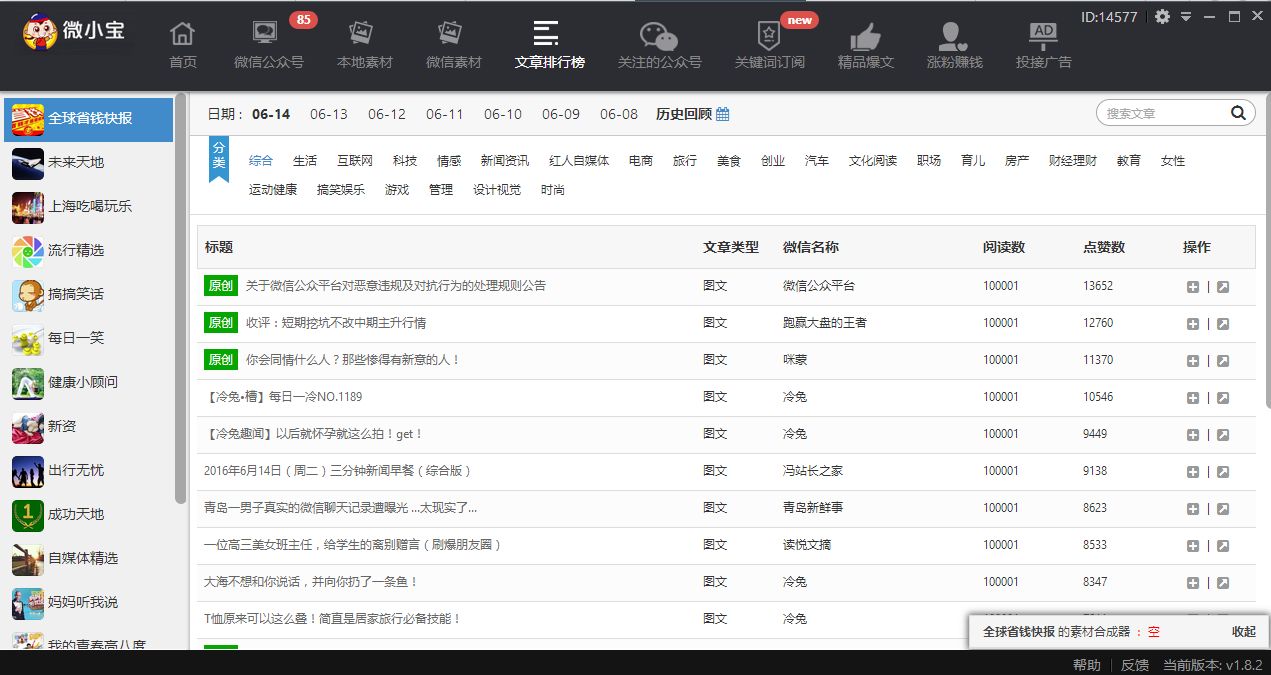This screenshot has height=675, width=1271.
Task: Open the 历史回顾 calendar icon
Action: pos(723,114)
